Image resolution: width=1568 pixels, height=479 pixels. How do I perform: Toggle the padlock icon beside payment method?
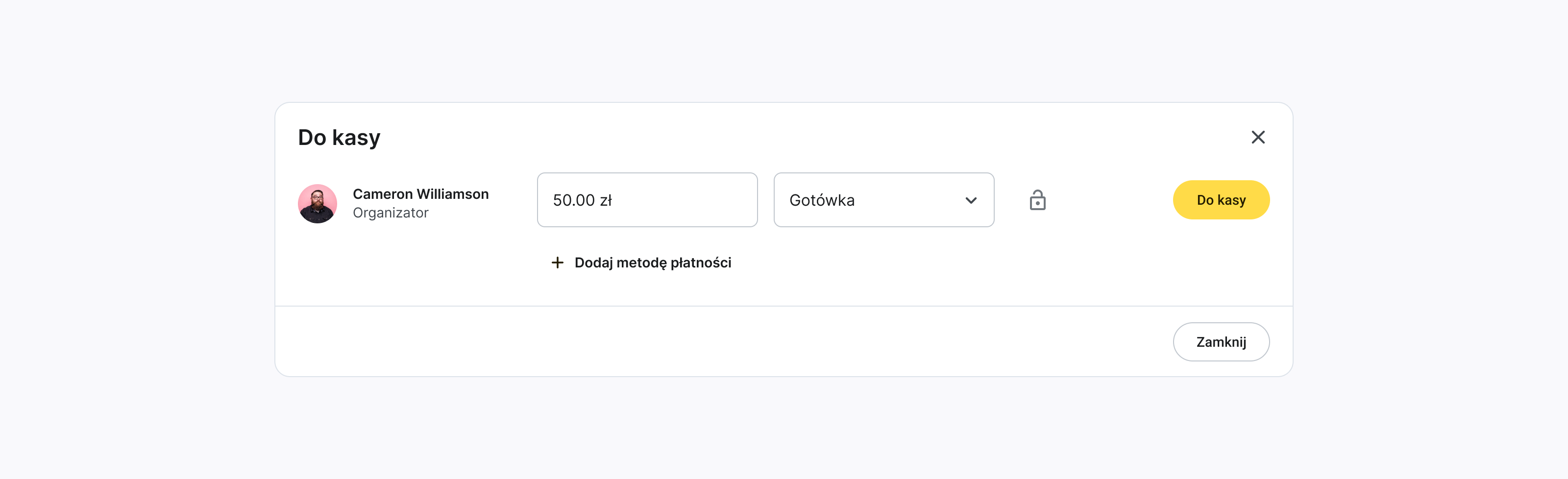click(1037, 200)
